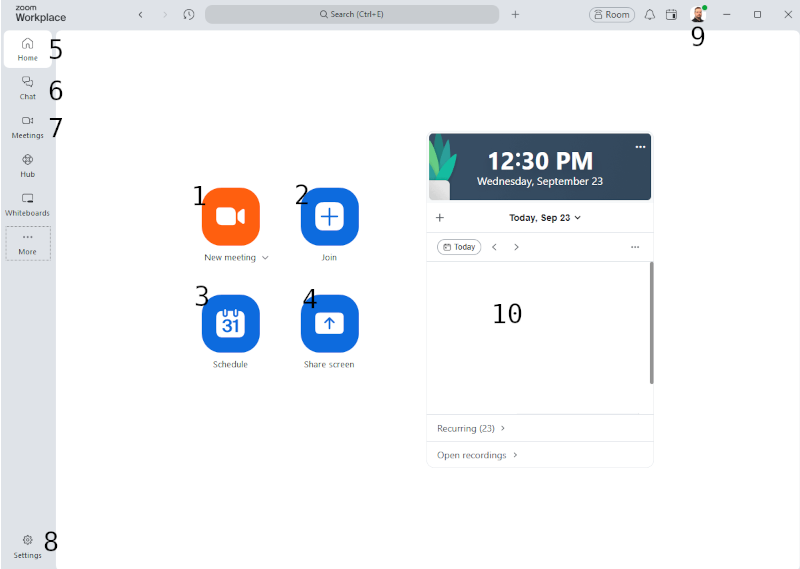The image size is (800, 569).
Task: Go to previous day in calendar
Action: tap(494, 247)
